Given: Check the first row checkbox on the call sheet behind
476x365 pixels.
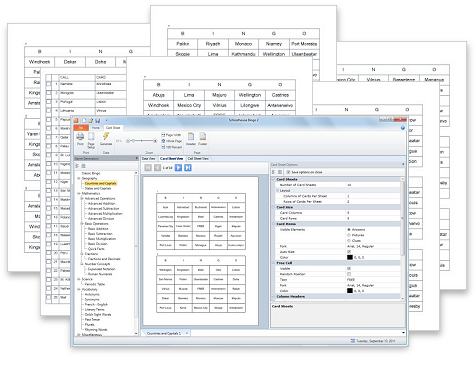Looking at the screenshot, I should [x=49, y=84].
